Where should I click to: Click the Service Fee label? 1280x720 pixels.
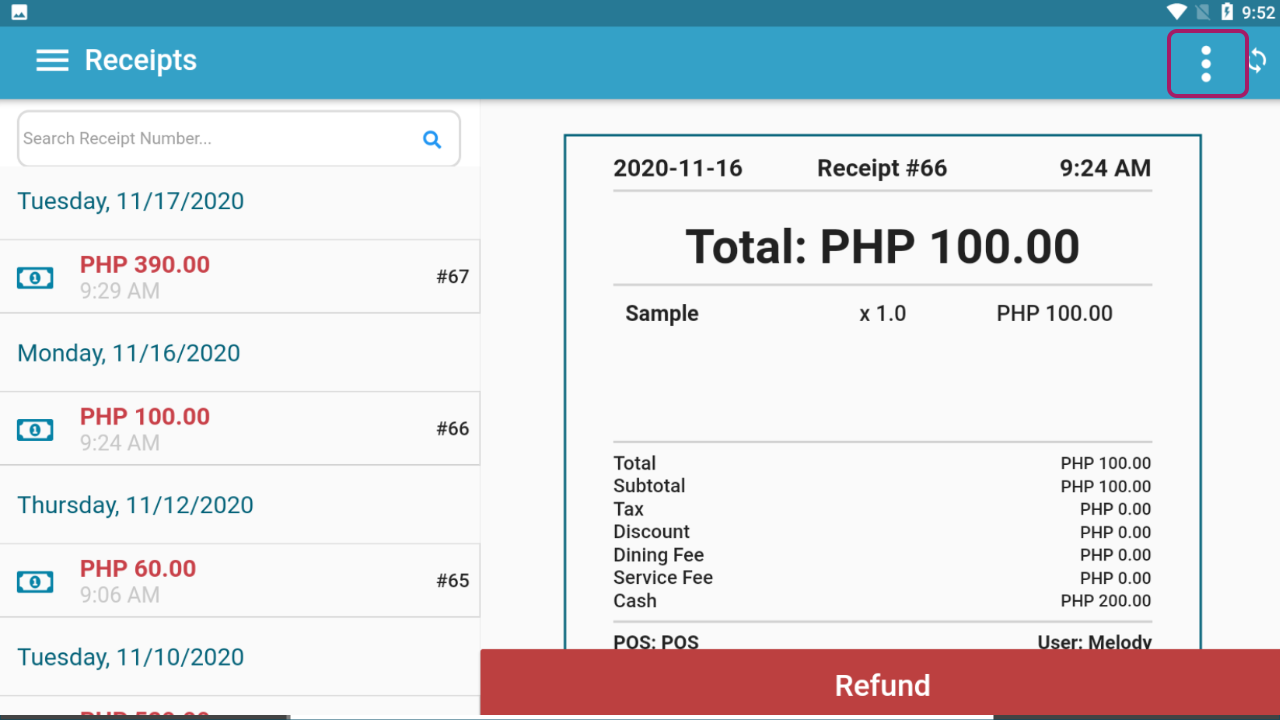663,578
